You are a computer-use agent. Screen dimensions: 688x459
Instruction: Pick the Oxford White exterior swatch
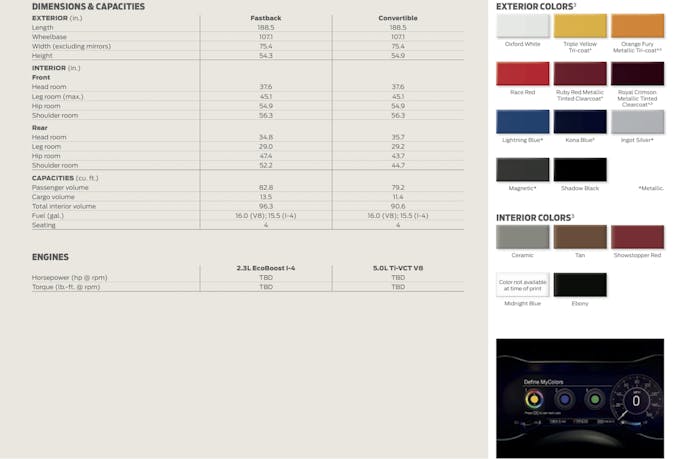(522, 26)
